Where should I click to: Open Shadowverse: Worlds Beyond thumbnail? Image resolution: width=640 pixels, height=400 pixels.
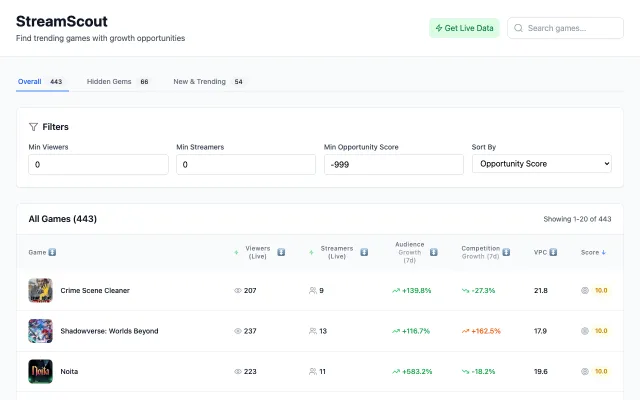40,331
